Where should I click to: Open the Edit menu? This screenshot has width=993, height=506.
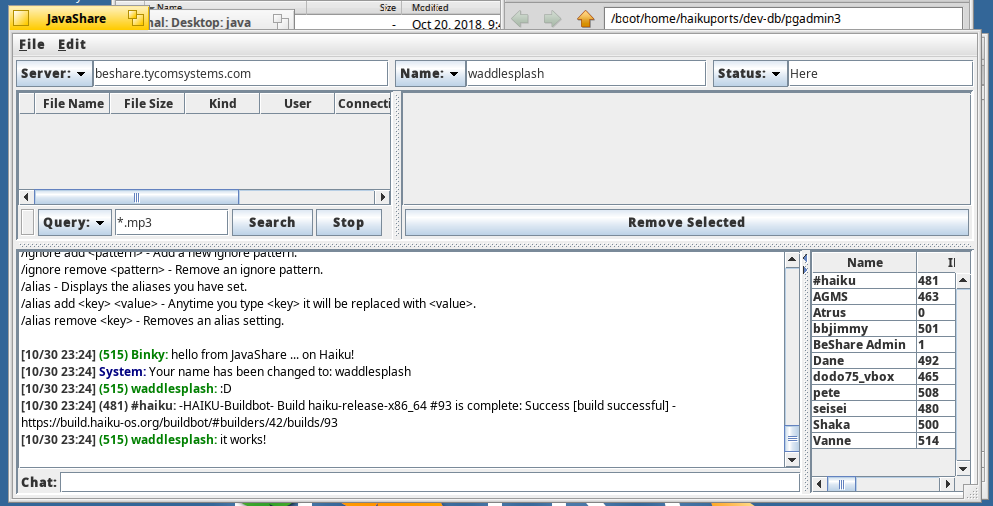click(72, 44)
